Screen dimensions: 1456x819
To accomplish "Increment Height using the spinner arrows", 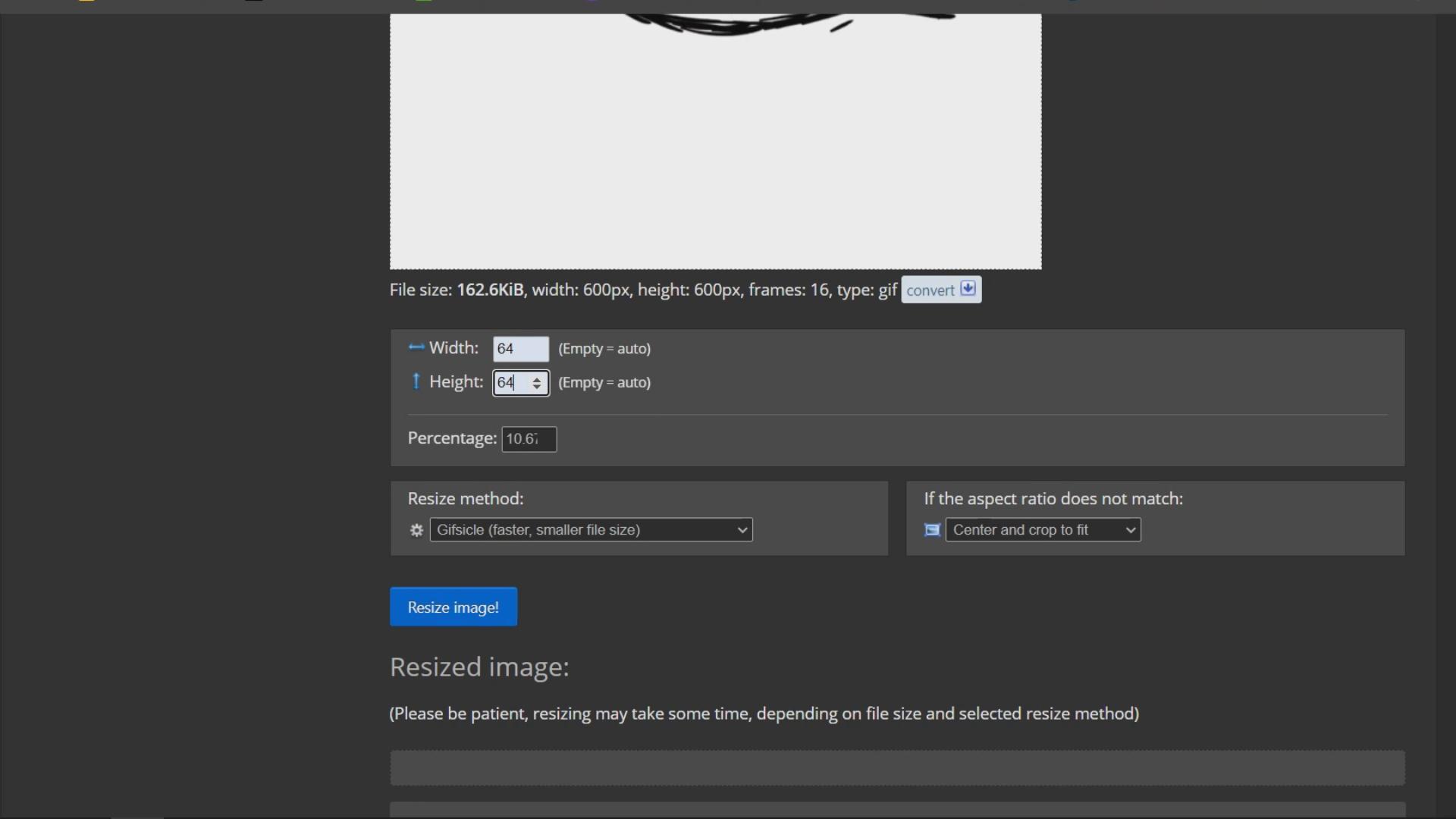I will click(537, 378).
